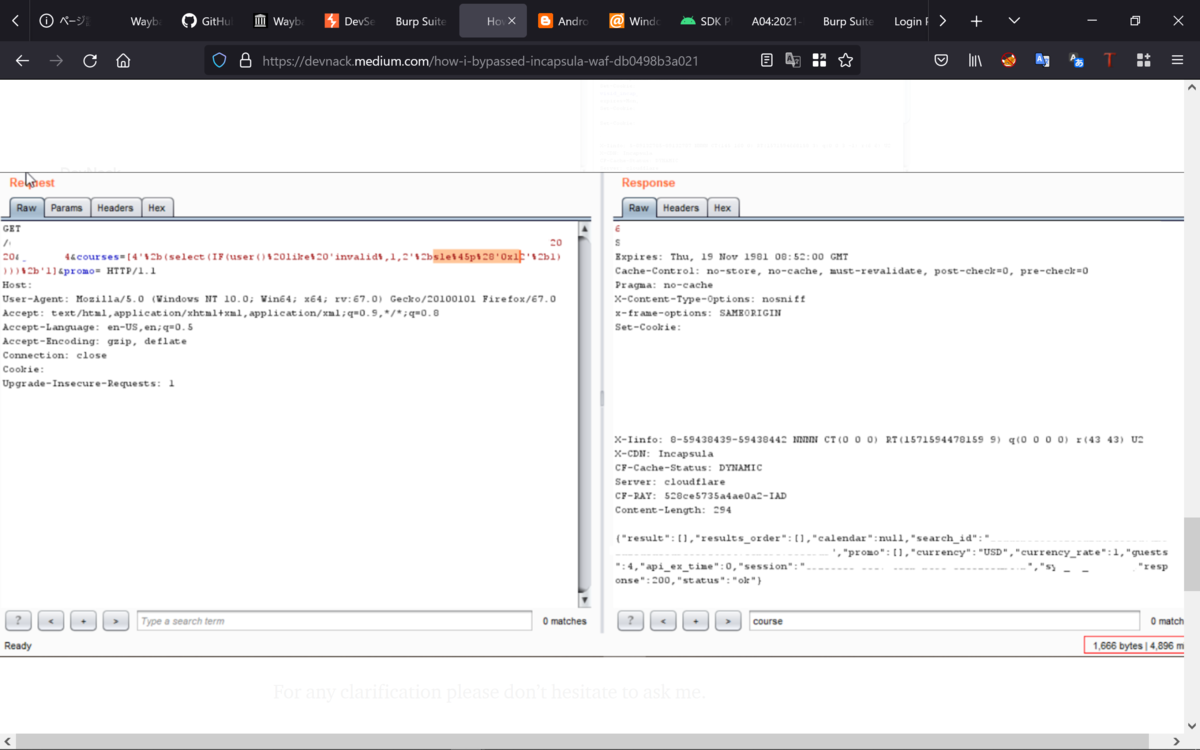Switch to the Windo tab
Viewport: 1200px width, 750px height.
(x=635, y=21)
